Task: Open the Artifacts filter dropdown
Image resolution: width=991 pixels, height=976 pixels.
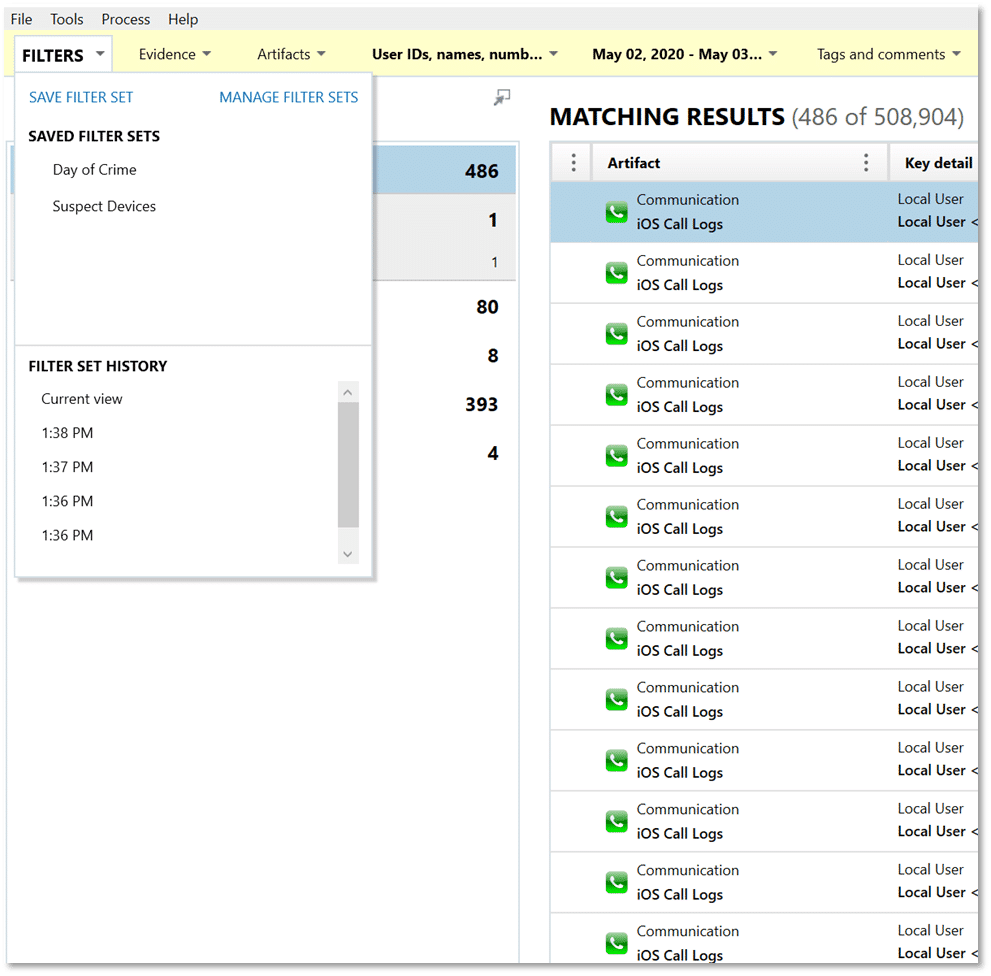Action: [291, 54]
